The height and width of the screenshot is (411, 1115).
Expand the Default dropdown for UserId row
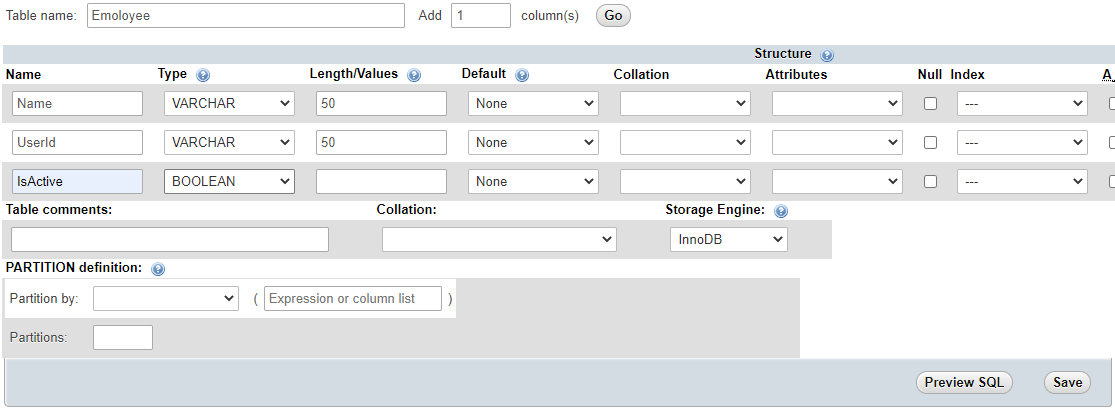coord(533,142)
